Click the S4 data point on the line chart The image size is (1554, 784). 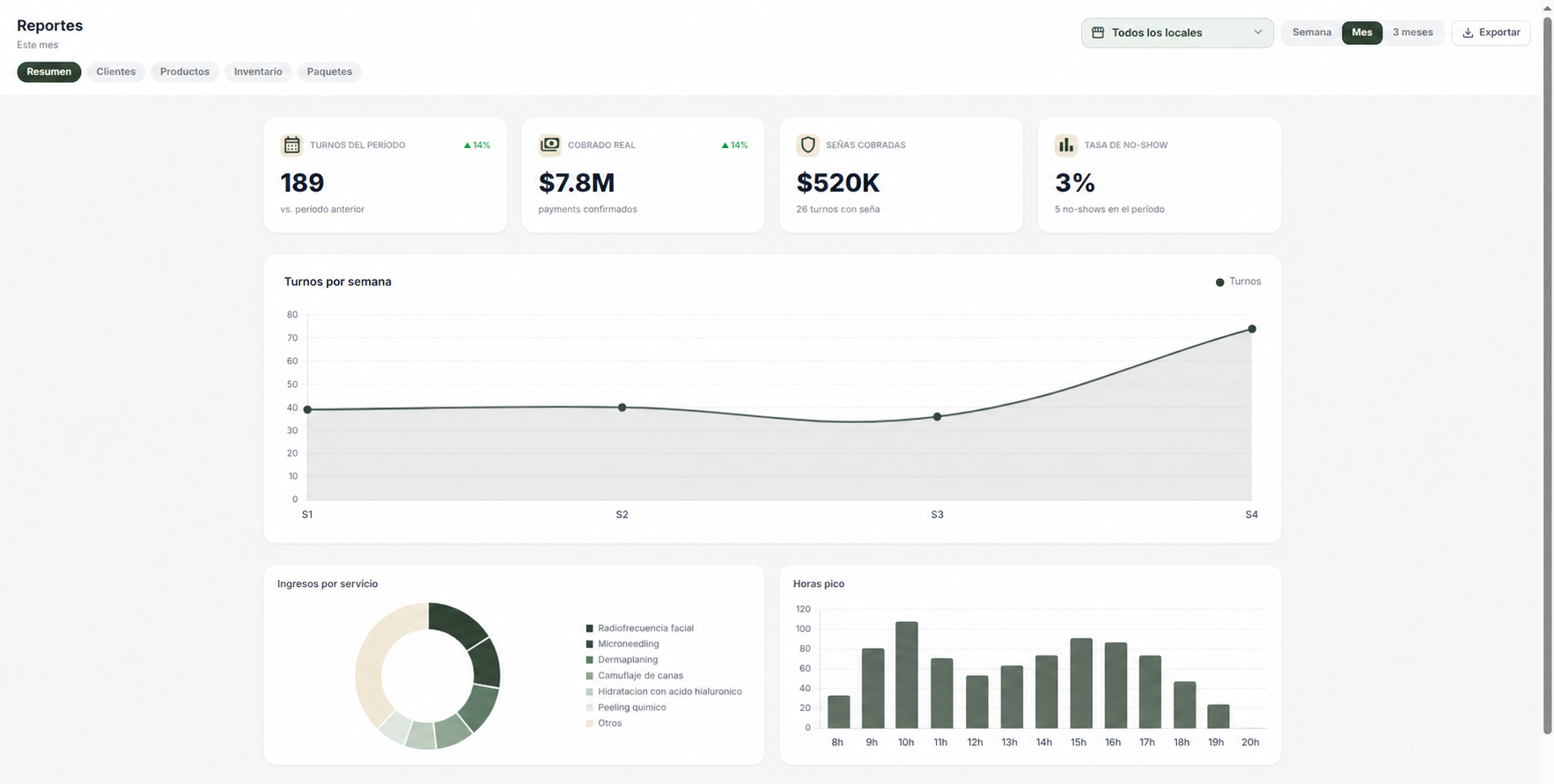click(1252, 329)
